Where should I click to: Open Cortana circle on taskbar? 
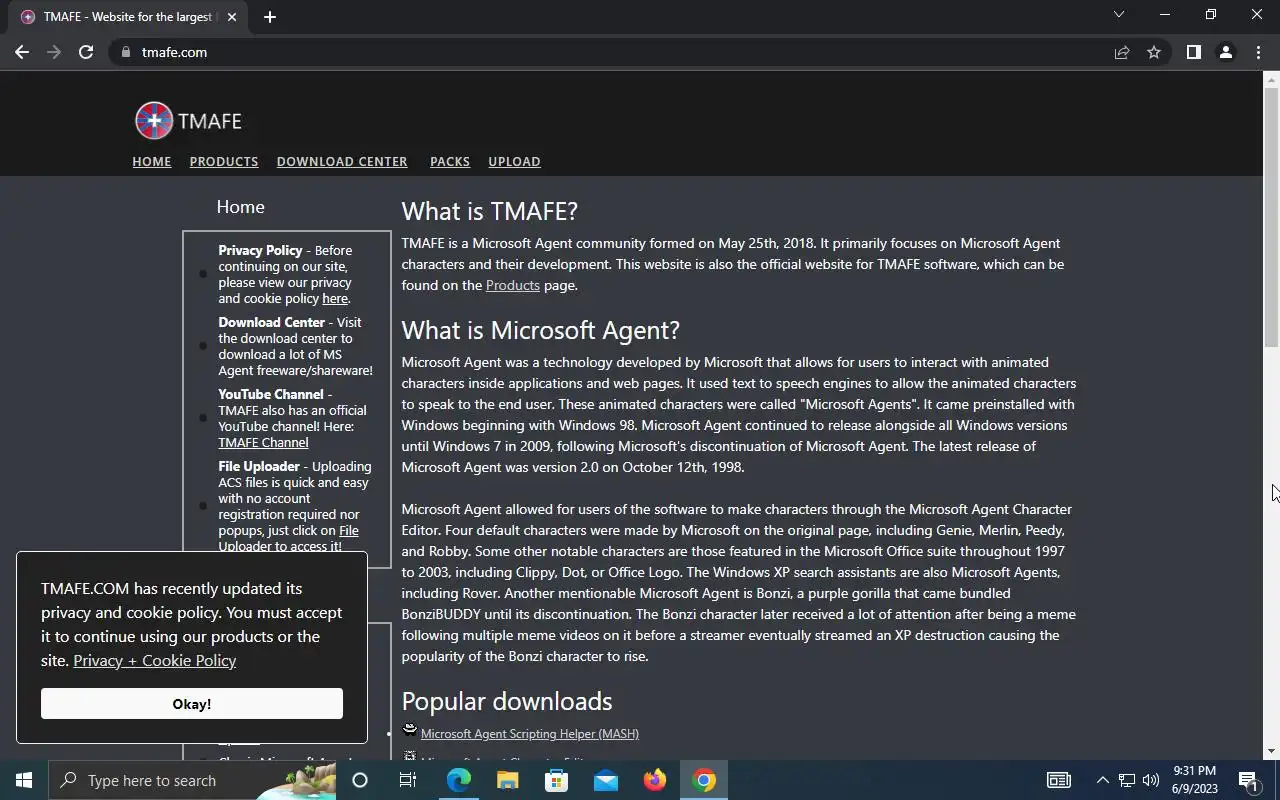coord(360,780)
